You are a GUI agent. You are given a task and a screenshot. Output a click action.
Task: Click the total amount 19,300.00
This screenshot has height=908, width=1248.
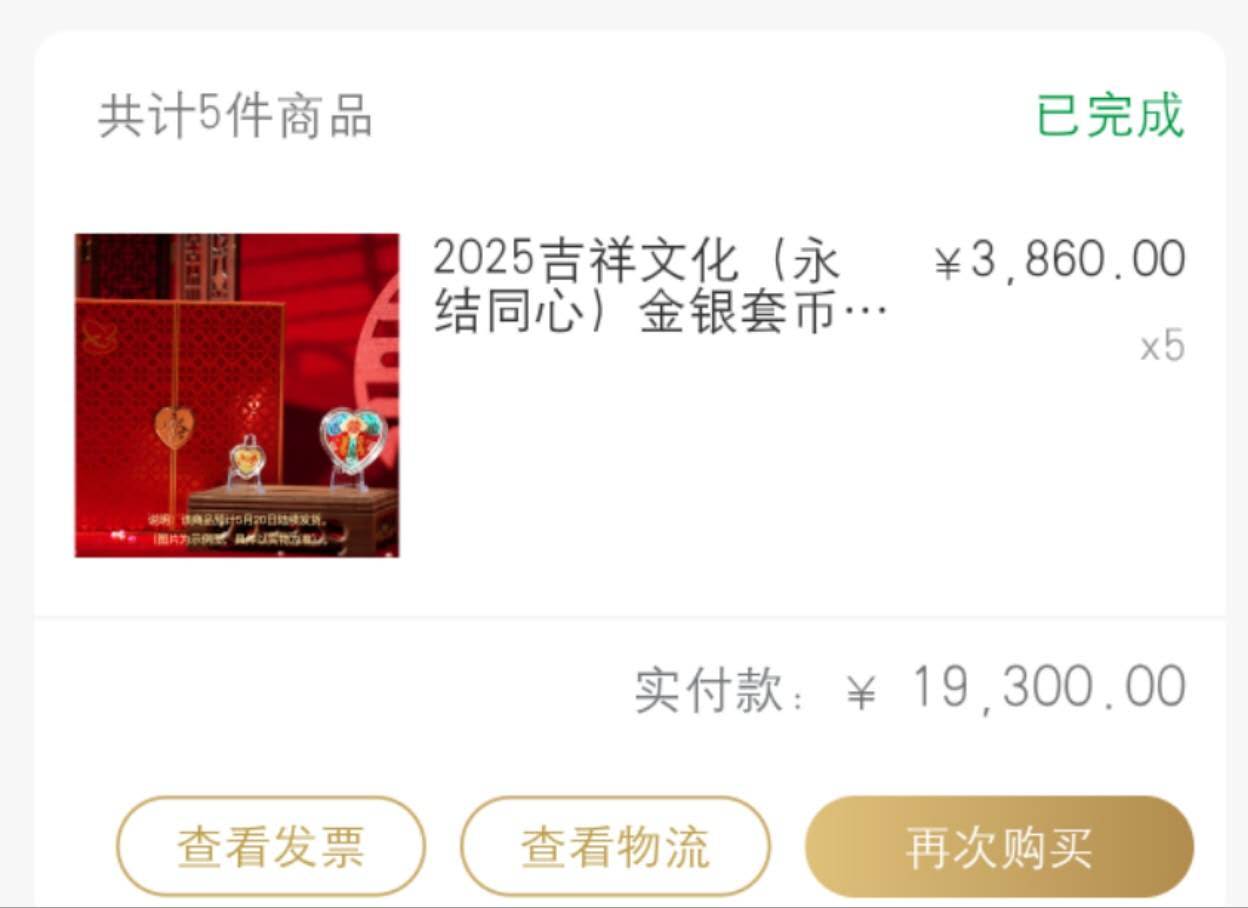point(1049,688)
